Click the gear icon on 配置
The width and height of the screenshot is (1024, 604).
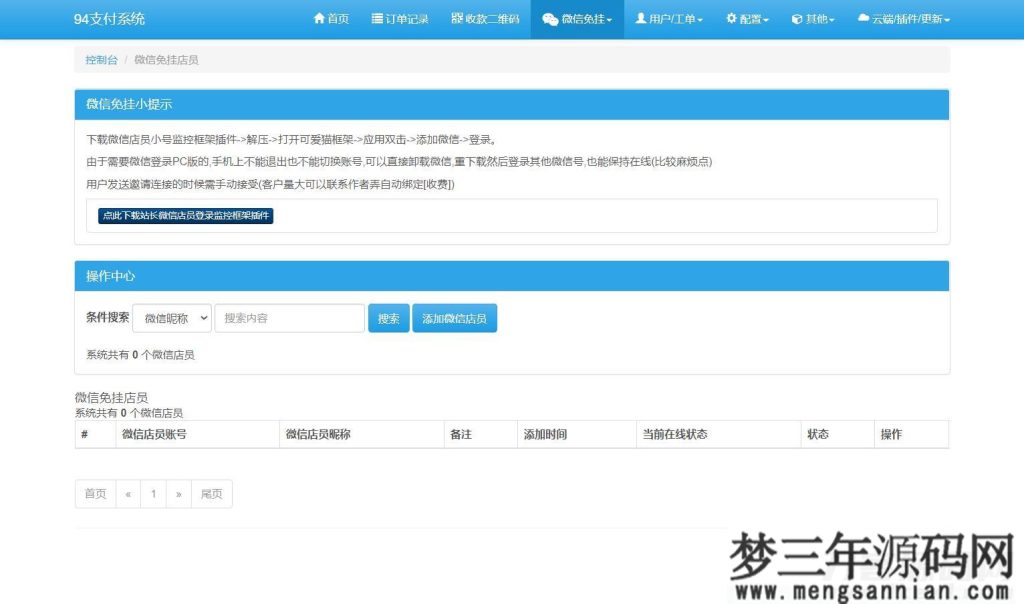[x=730, y=18]
